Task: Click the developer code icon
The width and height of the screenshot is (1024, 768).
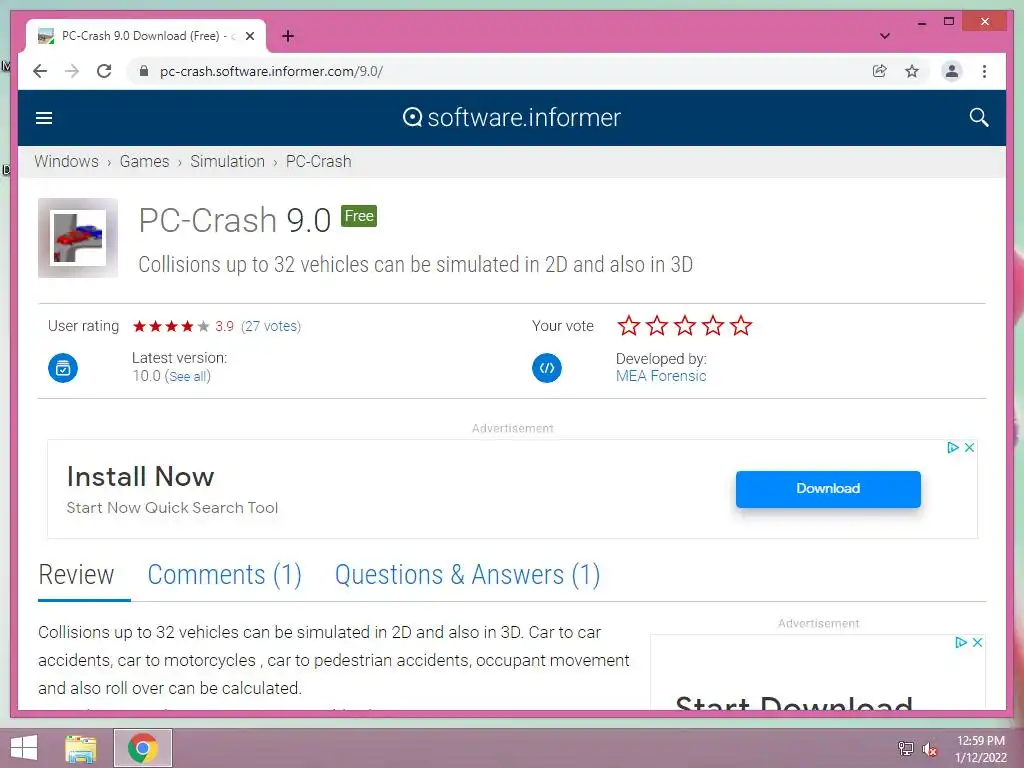Action: coord(547,368)
